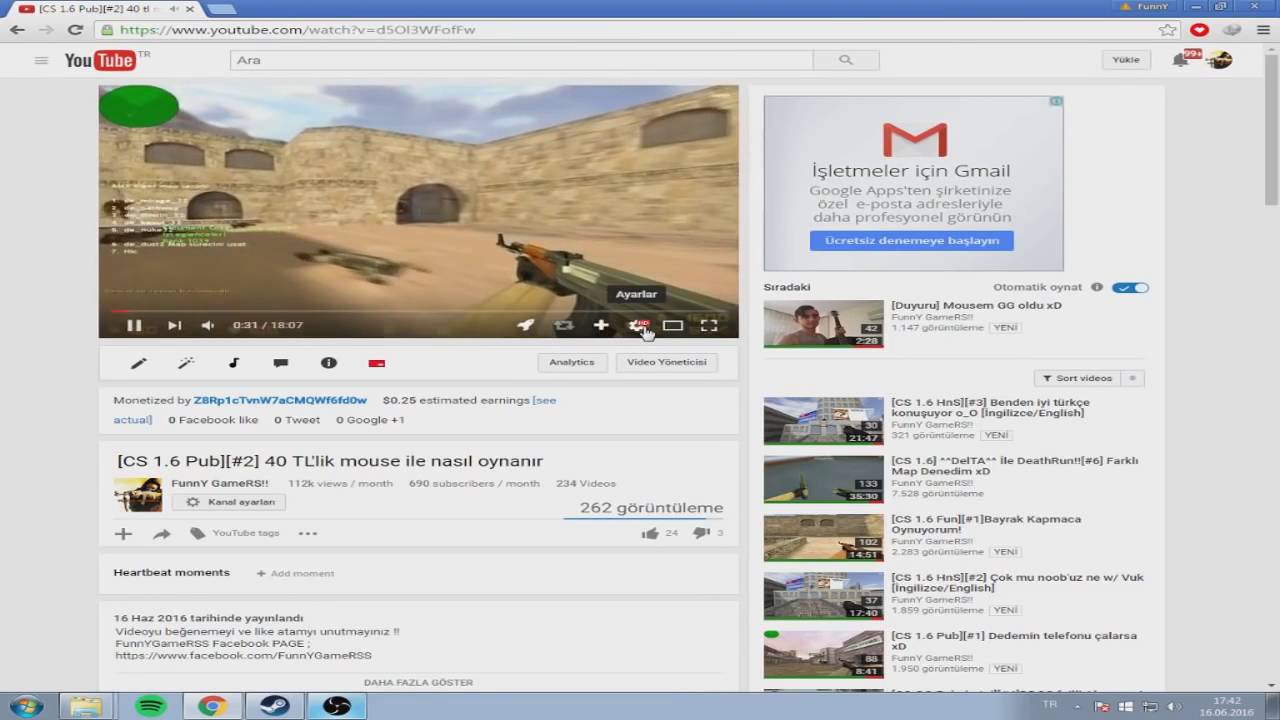Viewport: 1280px width, 720px height.
Task: Click the autoplay info icon
Action: (x=1097, y=287)
